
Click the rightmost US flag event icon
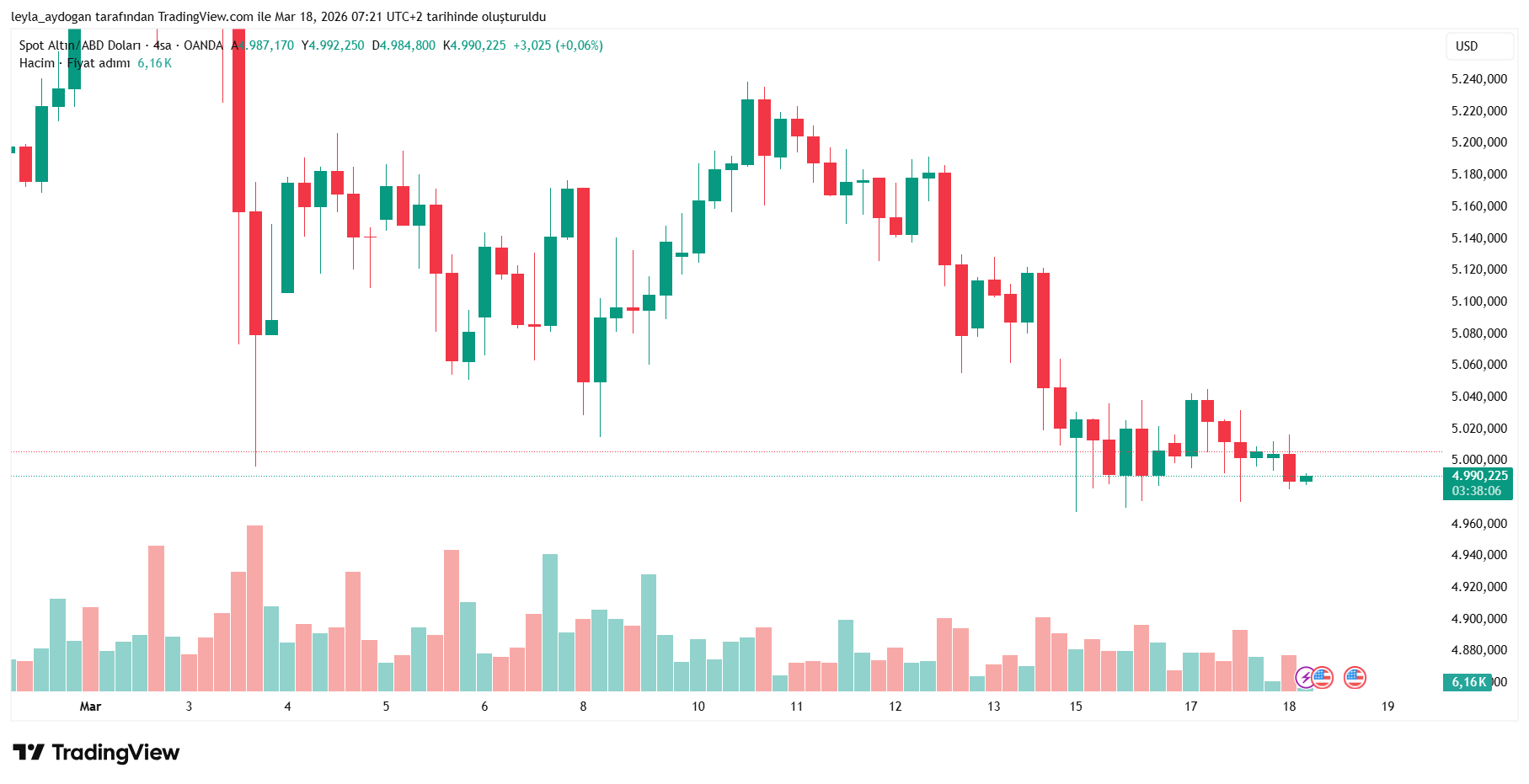click(x=1355, y=677)
